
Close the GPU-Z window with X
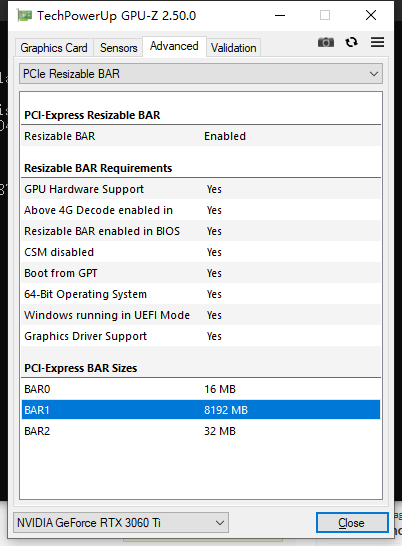371,15
